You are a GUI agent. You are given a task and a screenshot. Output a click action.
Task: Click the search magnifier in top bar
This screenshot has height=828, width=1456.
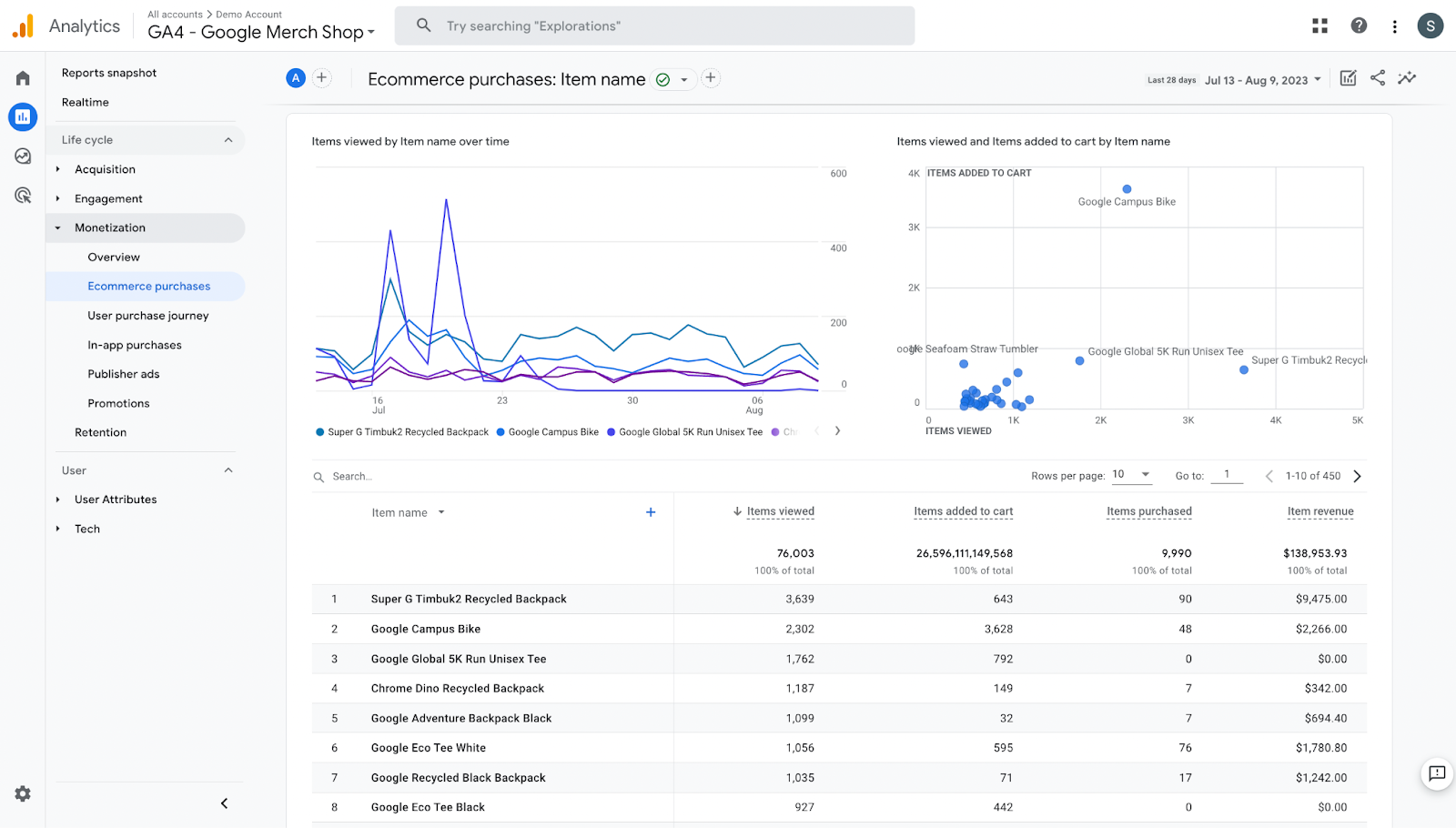tap(424, 25)
